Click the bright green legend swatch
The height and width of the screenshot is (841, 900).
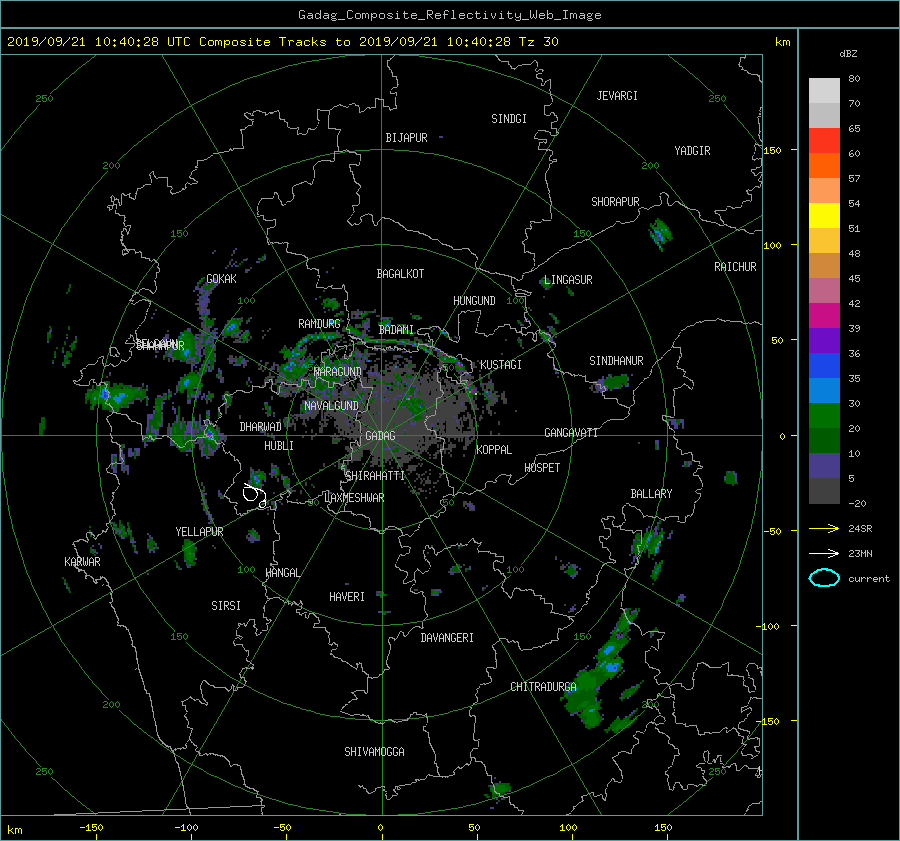point(824,415)
